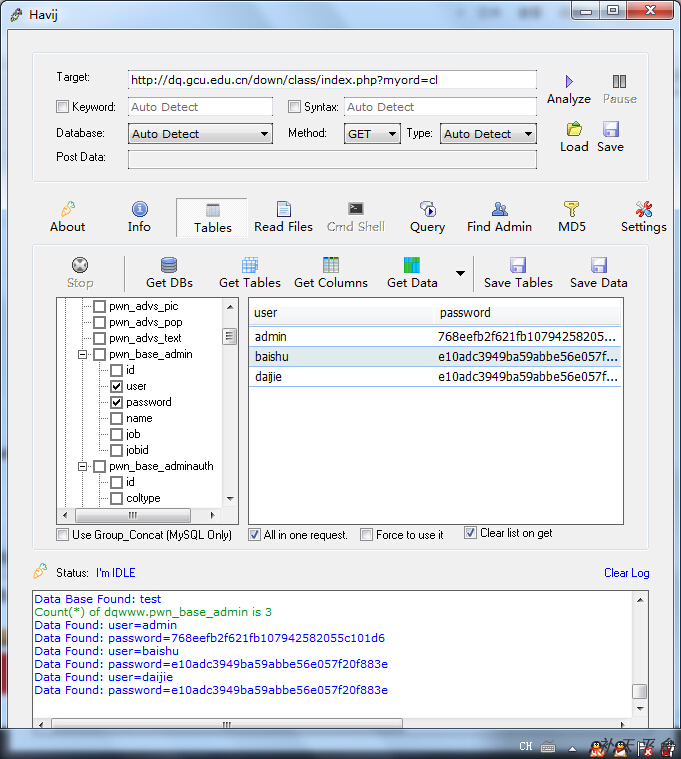This screenshot has height=759, width=681.
Task: Click the Target URL field
Action: (x=332, y=80)
